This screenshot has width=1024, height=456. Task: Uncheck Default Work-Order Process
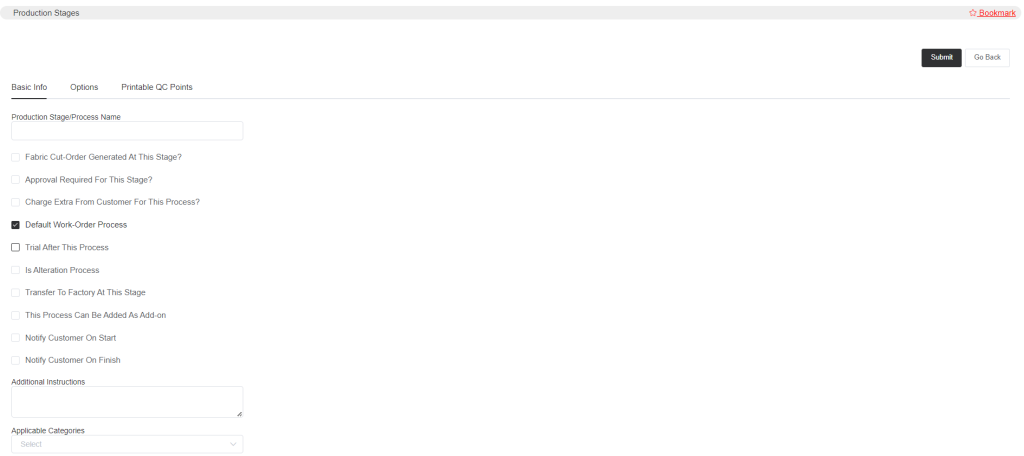(16, 225)
